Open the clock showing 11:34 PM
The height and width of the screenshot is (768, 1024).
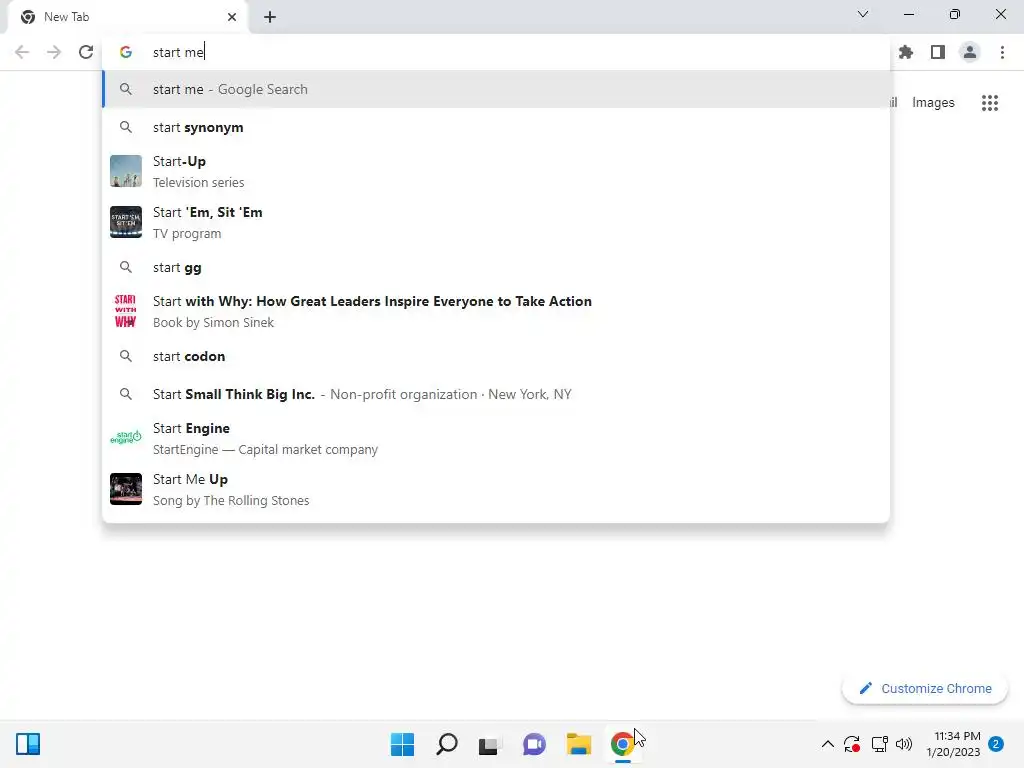pyautogui.click(x=953, y=744)
